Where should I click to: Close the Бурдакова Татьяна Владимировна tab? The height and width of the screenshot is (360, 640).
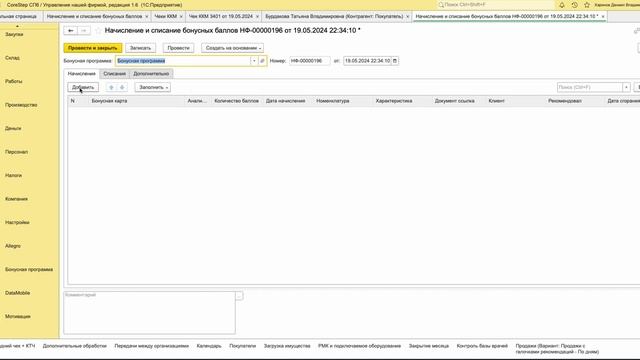point(407,16)
